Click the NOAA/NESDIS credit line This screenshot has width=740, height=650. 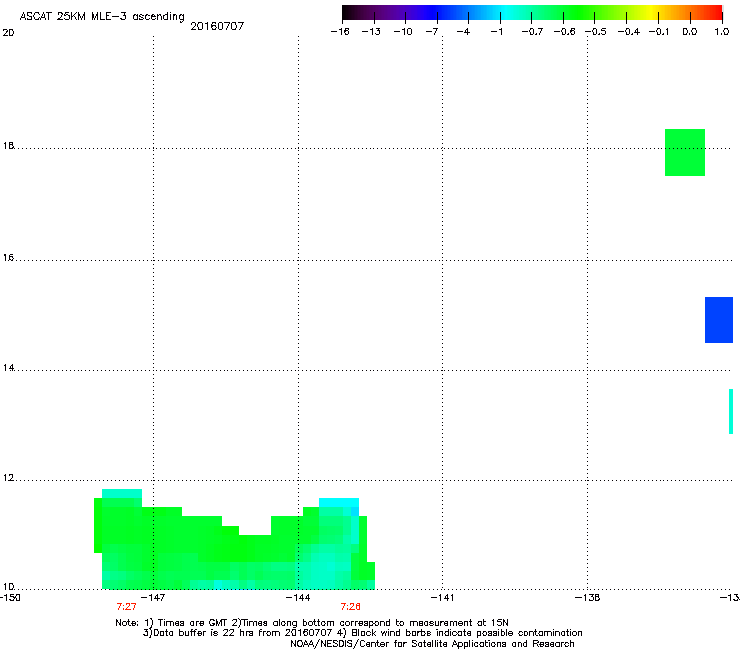click(432, 644)
